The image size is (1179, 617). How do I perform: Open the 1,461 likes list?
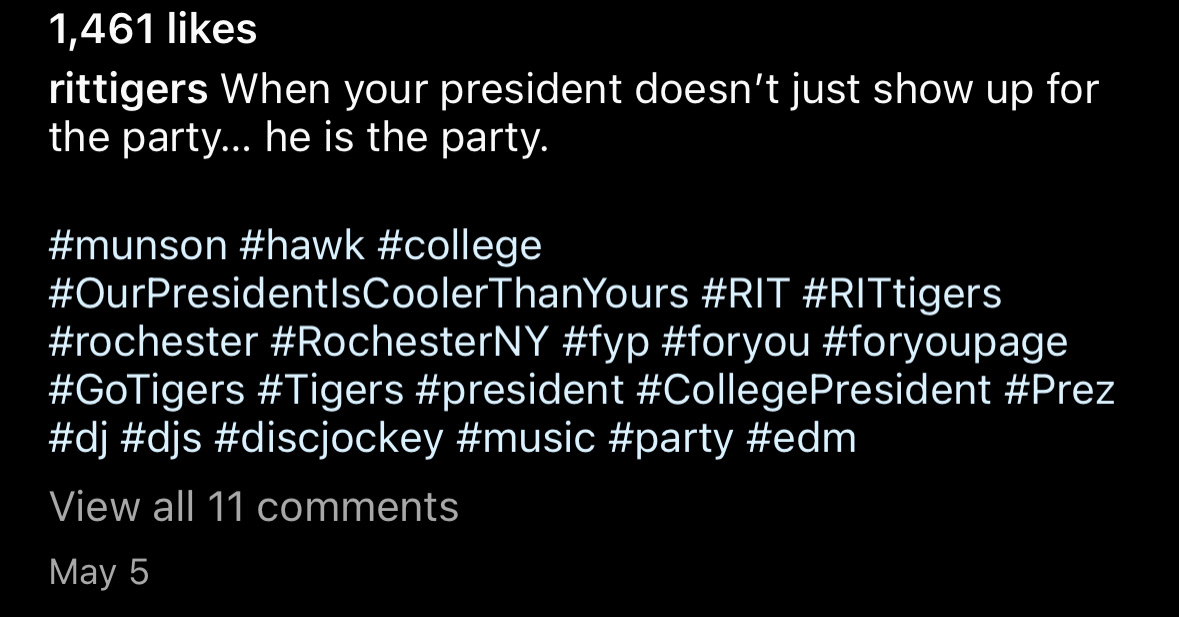153,31
